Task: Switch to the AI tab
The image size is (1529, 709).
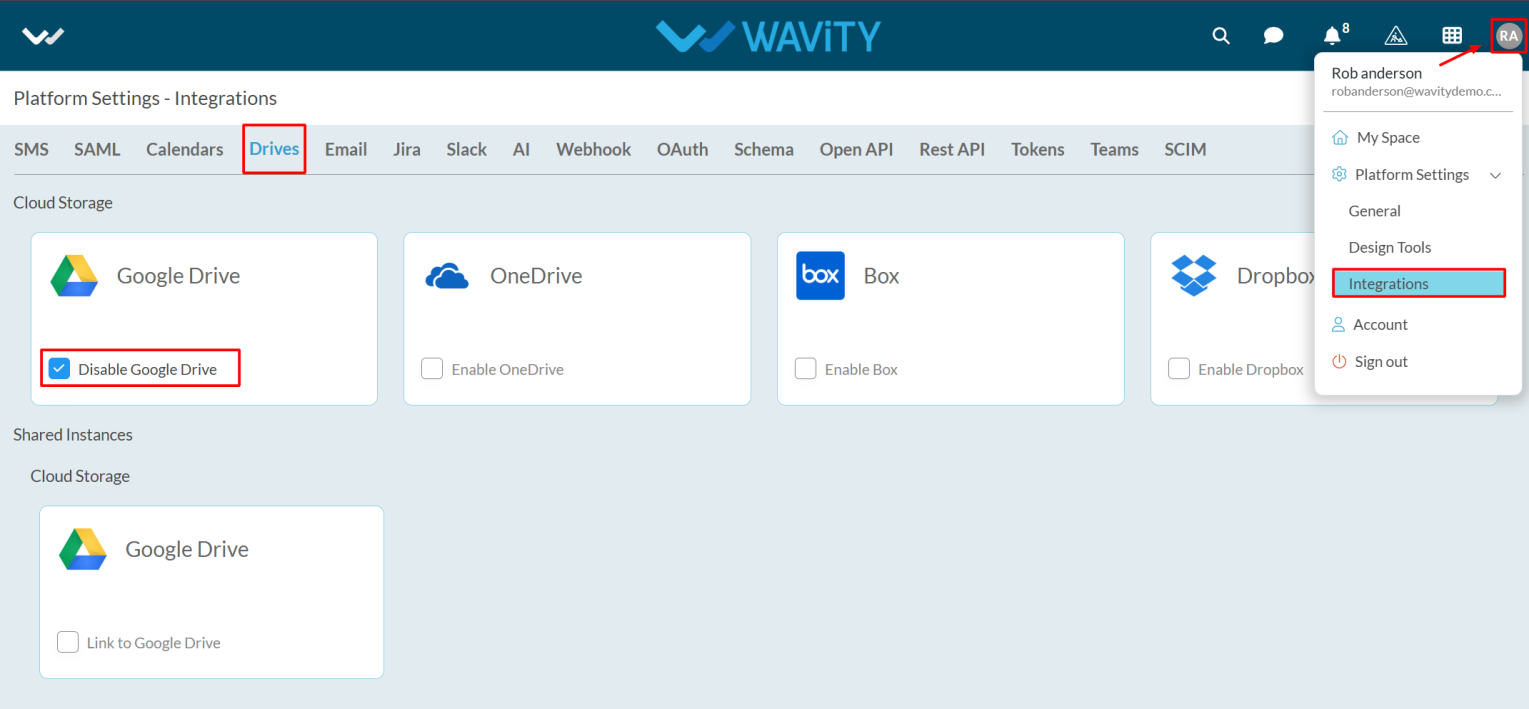Action: (521, 149)
